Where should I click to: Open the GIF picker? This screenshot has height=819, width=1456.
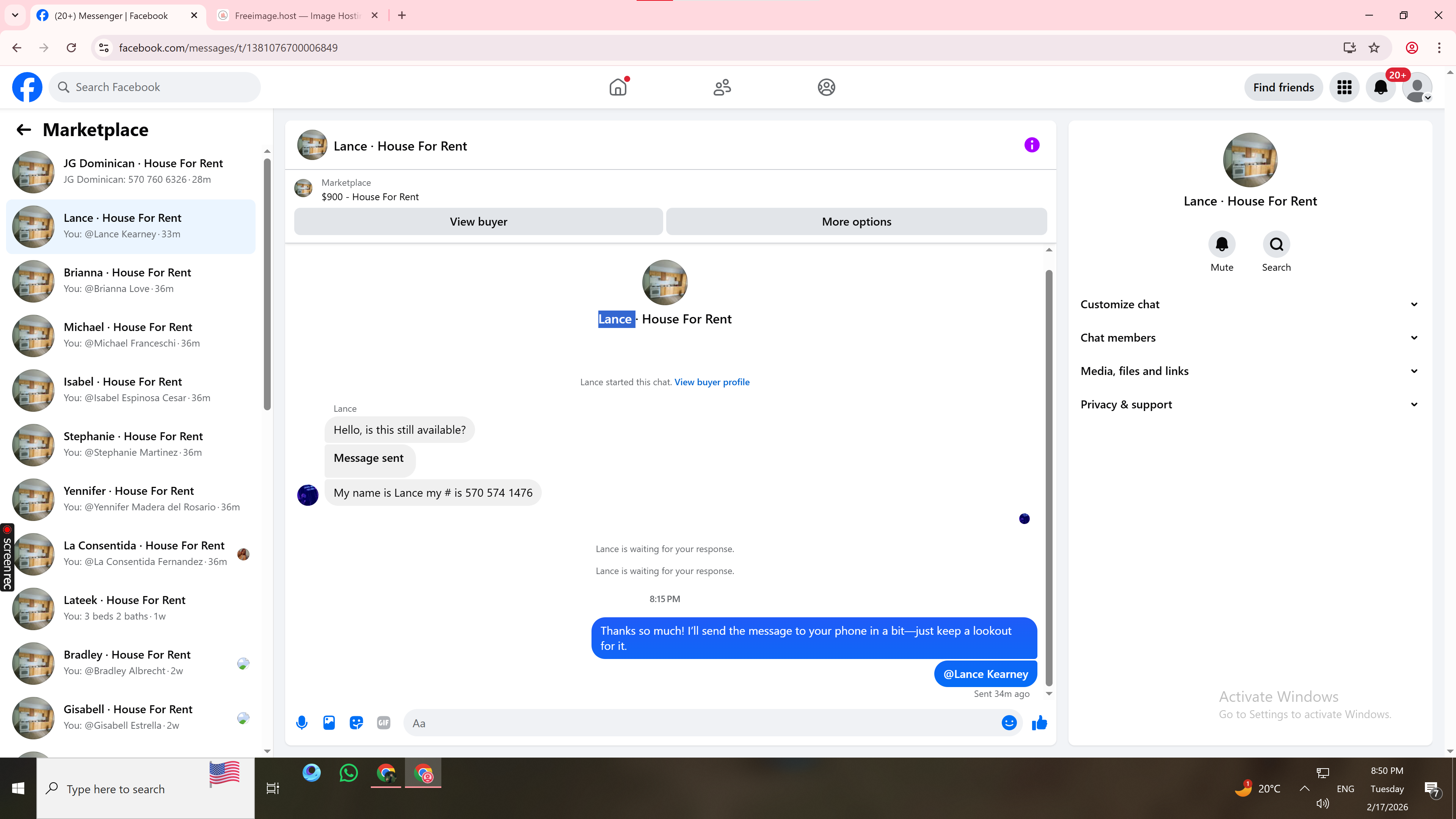point(383,722)
